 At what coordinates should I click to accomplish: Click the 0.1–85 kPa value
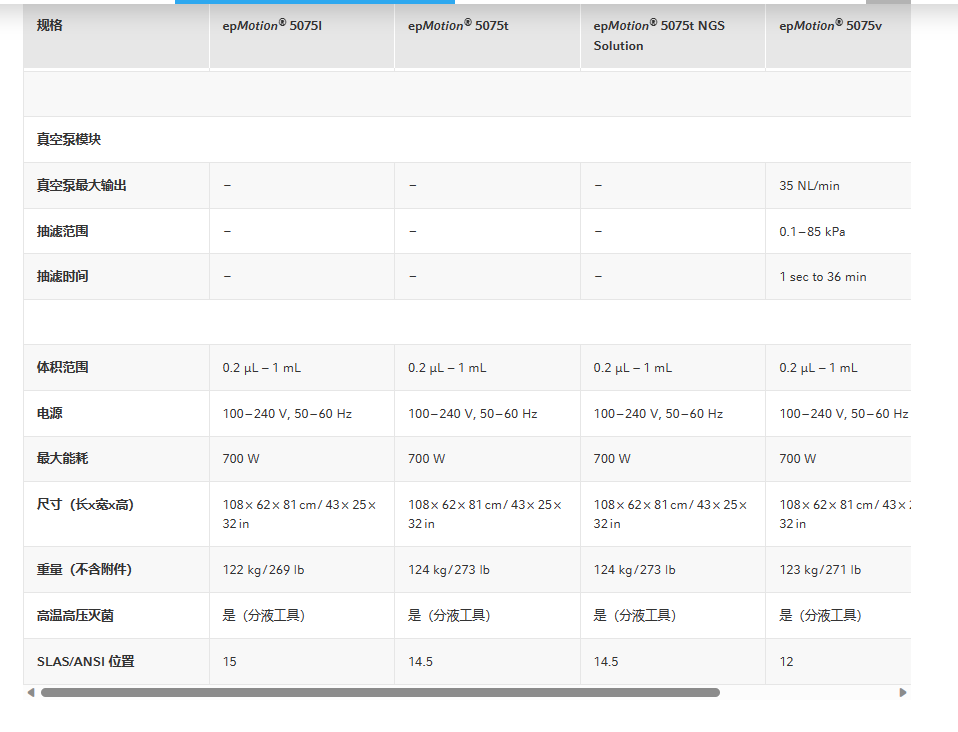pyautogui.click(x=812, y=232)
